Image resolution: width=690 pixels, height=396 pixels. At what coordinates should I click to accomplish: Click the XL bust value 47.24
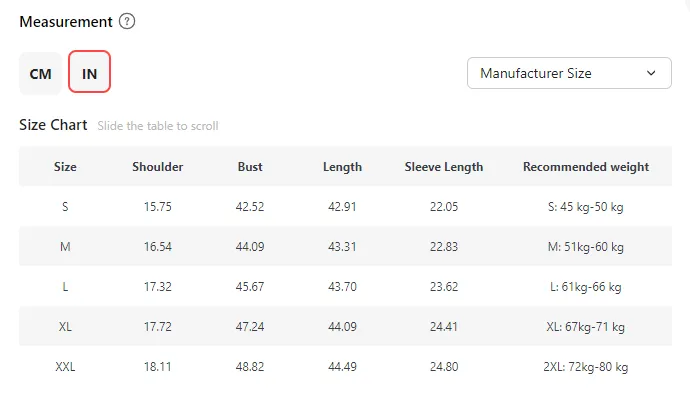point(250,327)
